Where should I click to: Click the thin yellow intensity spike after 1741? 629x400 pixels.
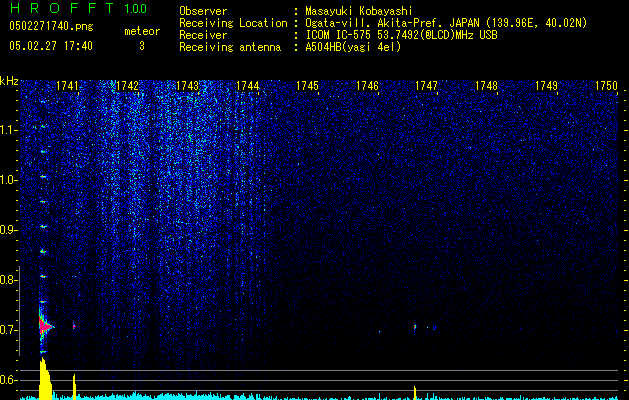[74, 387]
